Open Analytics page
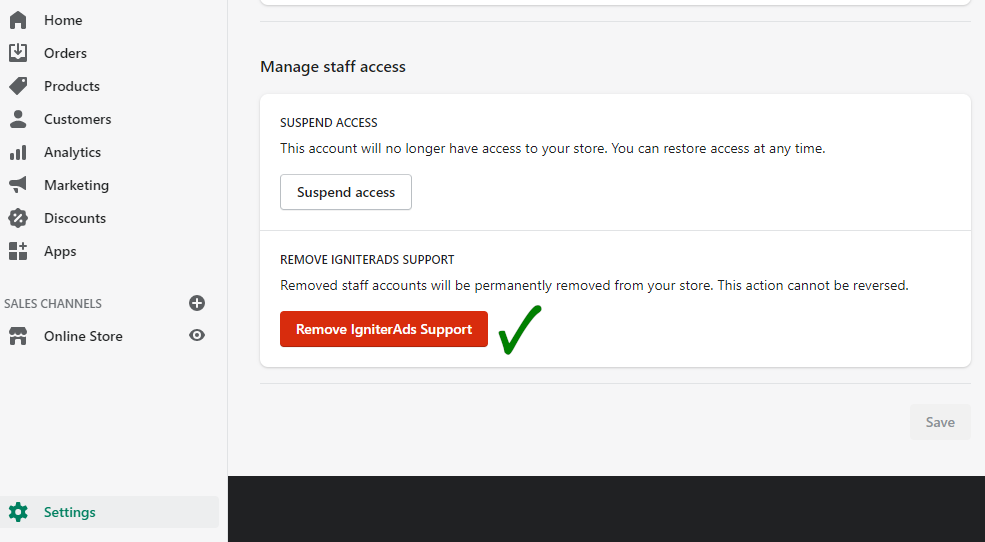 click(72, 153)
